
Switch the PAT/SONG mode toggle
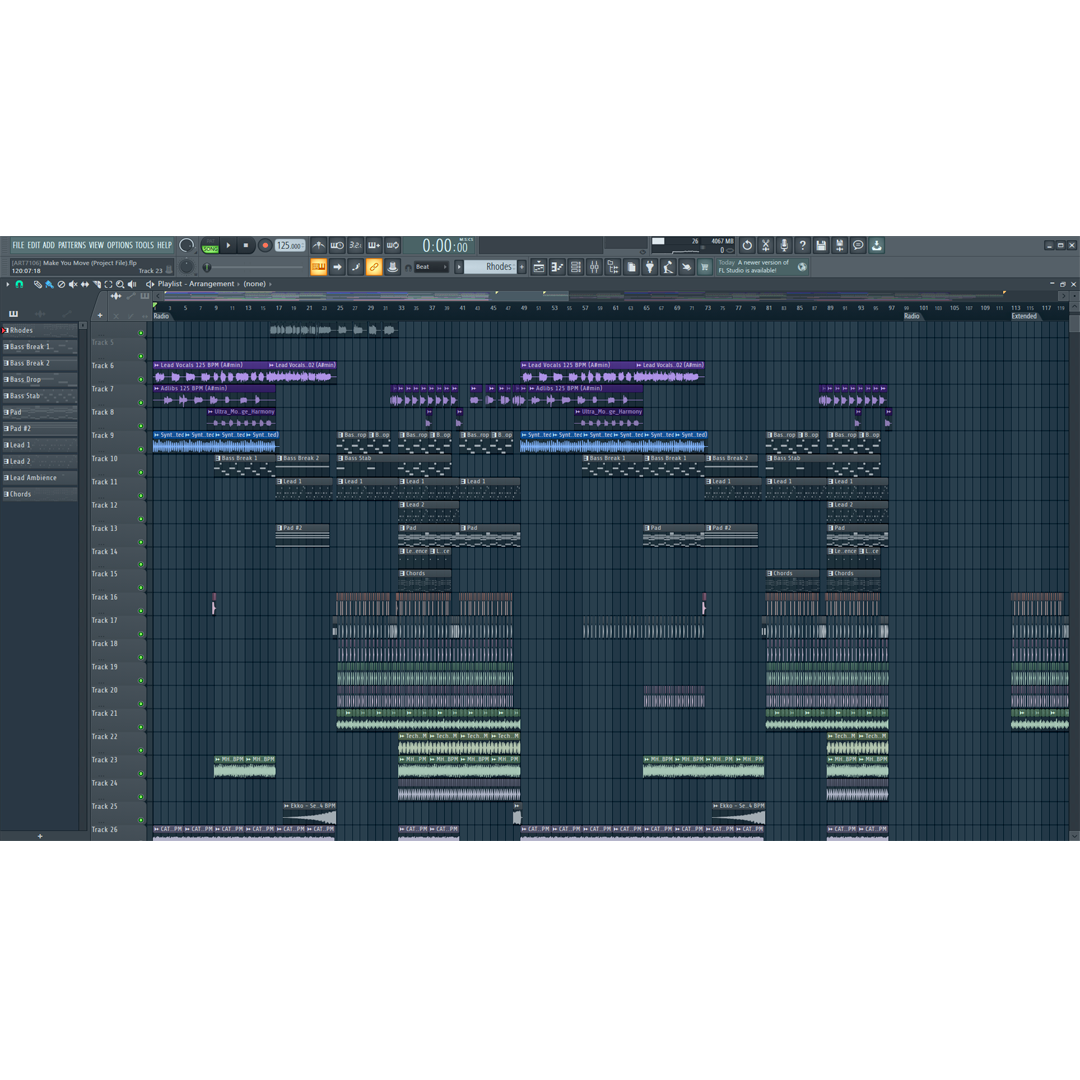tap(209, 246)
